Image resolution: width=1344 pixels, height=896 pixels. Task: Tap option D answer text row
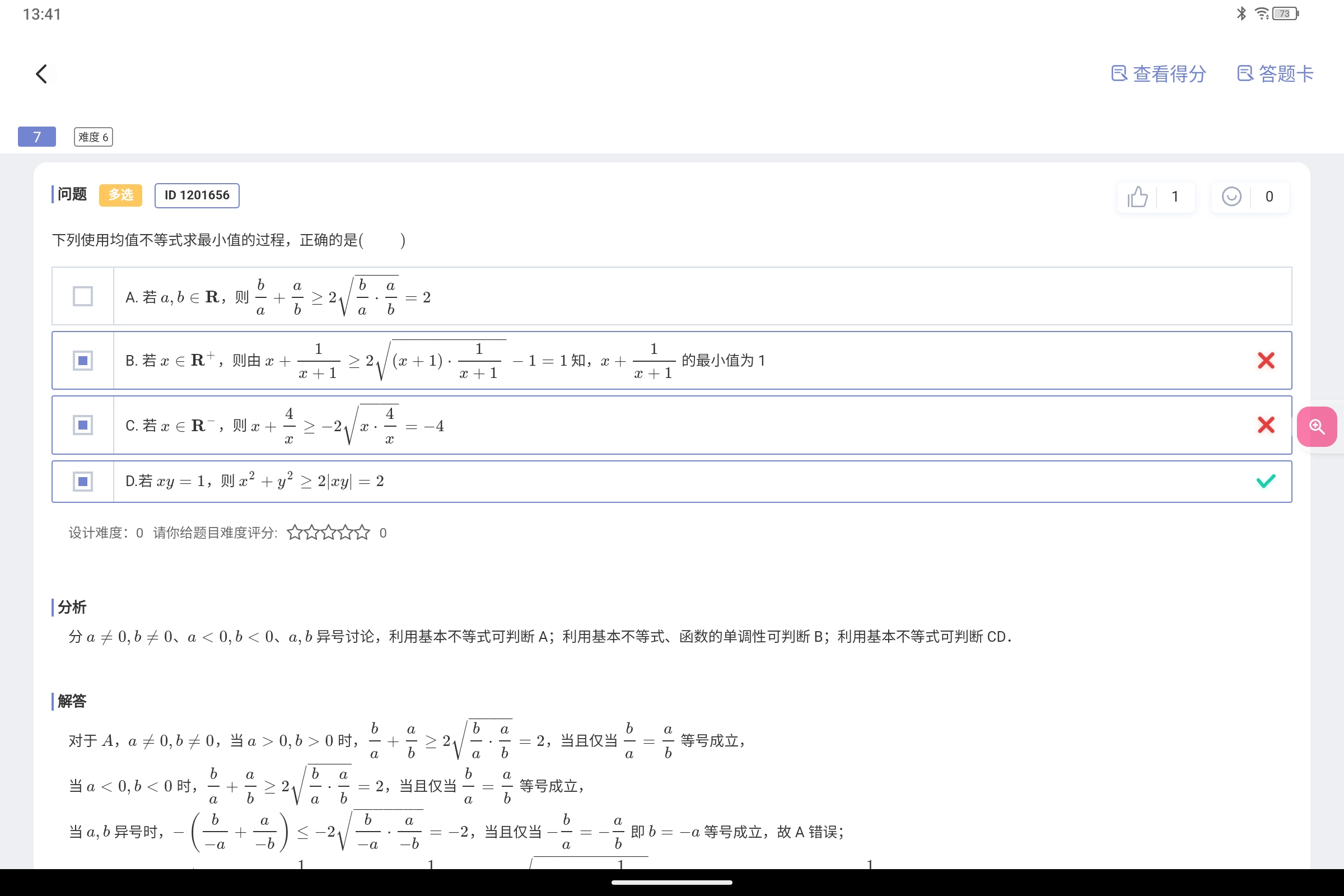254,482
